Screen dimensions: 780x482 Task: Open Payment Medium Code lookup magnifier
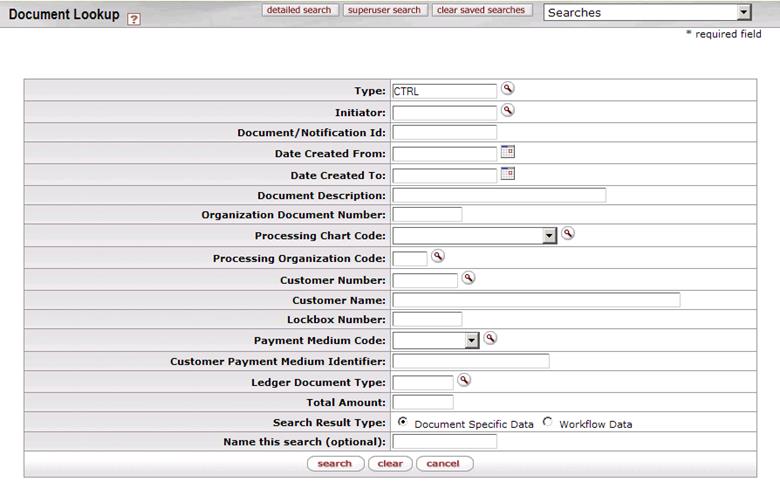(x=490, y=339)
